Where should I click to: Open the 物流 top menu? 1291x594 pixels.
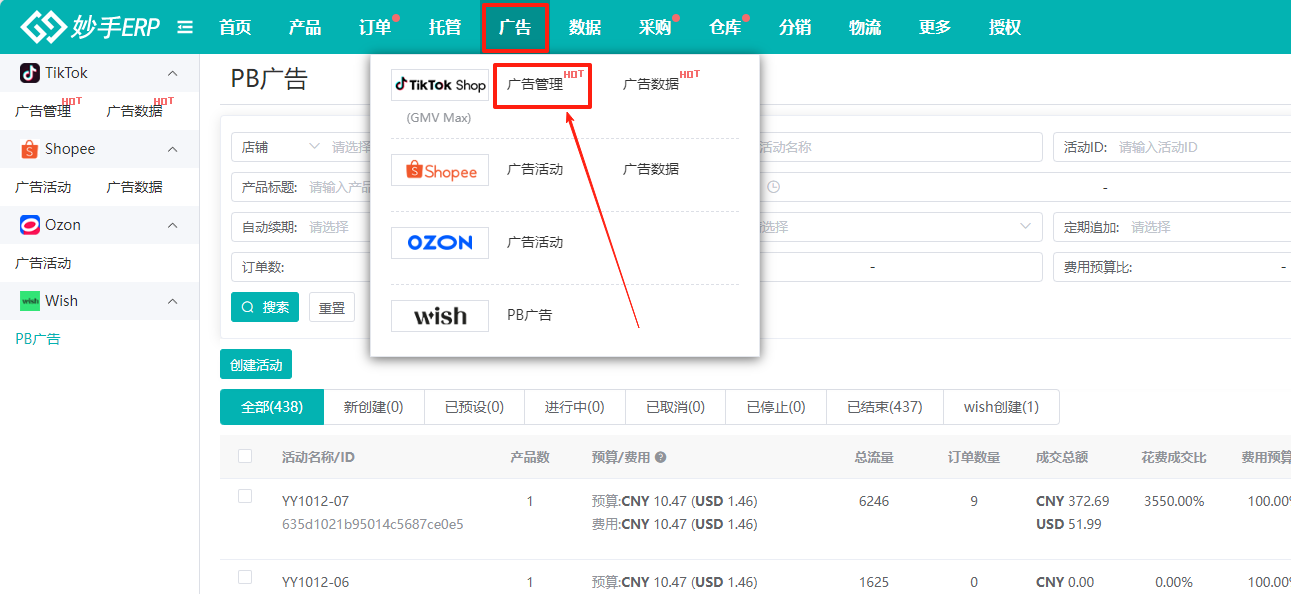tap(865, 27)
